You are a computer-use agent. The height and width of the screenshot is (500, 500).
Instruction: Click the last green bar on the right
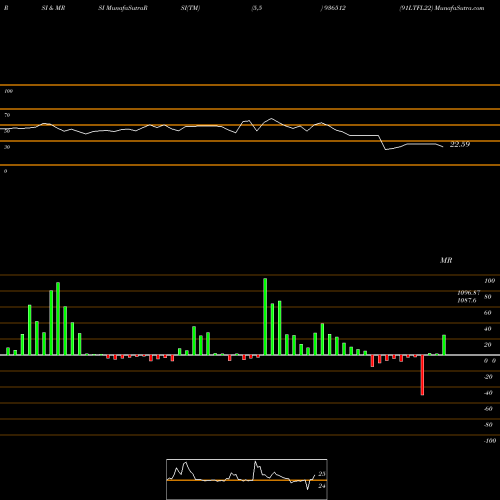click(444, 345)
